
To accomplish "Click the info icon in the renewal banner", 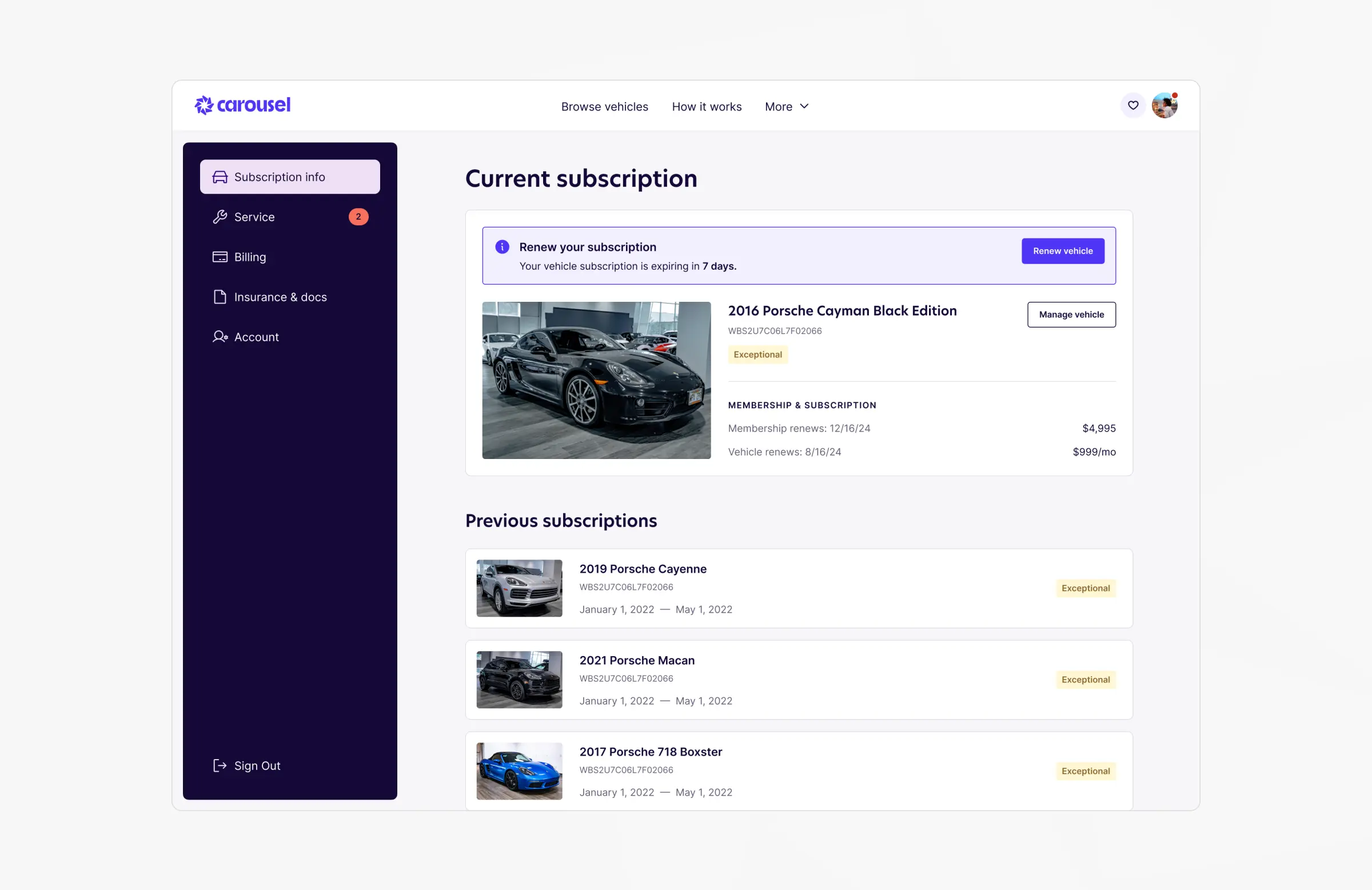I will click(502, 248).
